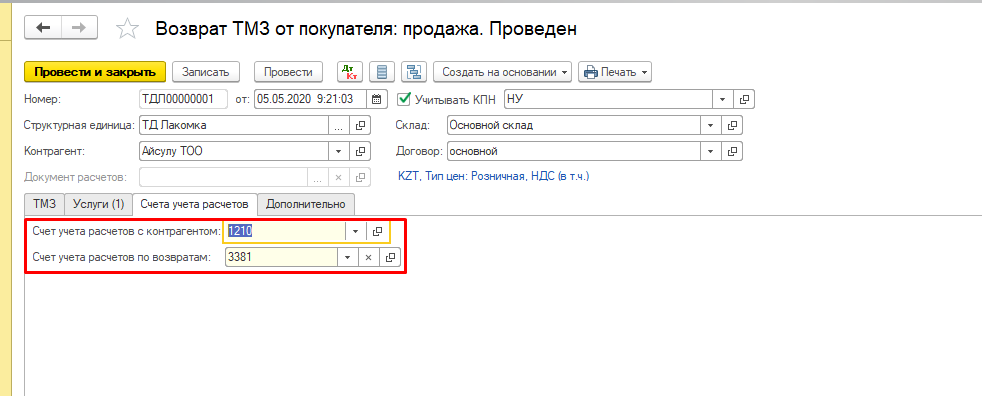The image size is (982, 396).
Task: Focus the Контрагент field Айсулу ТОО
Action: point(234,151)
